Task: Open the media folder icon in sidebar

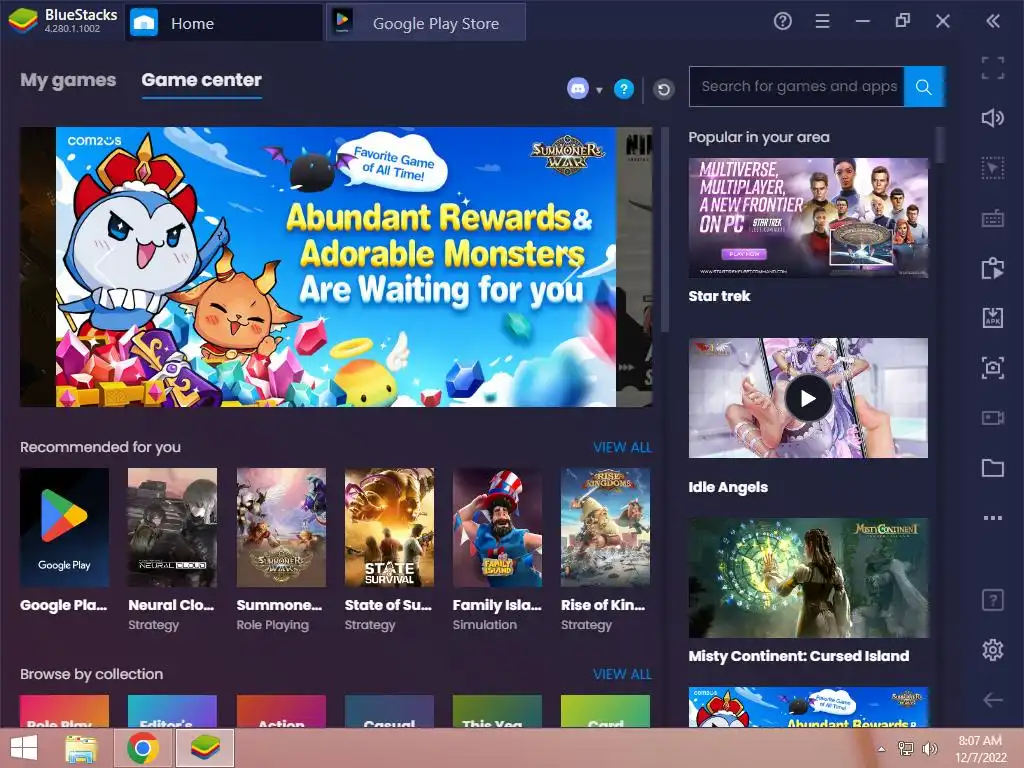Action: pyautogui.click(x=993, y=468)
